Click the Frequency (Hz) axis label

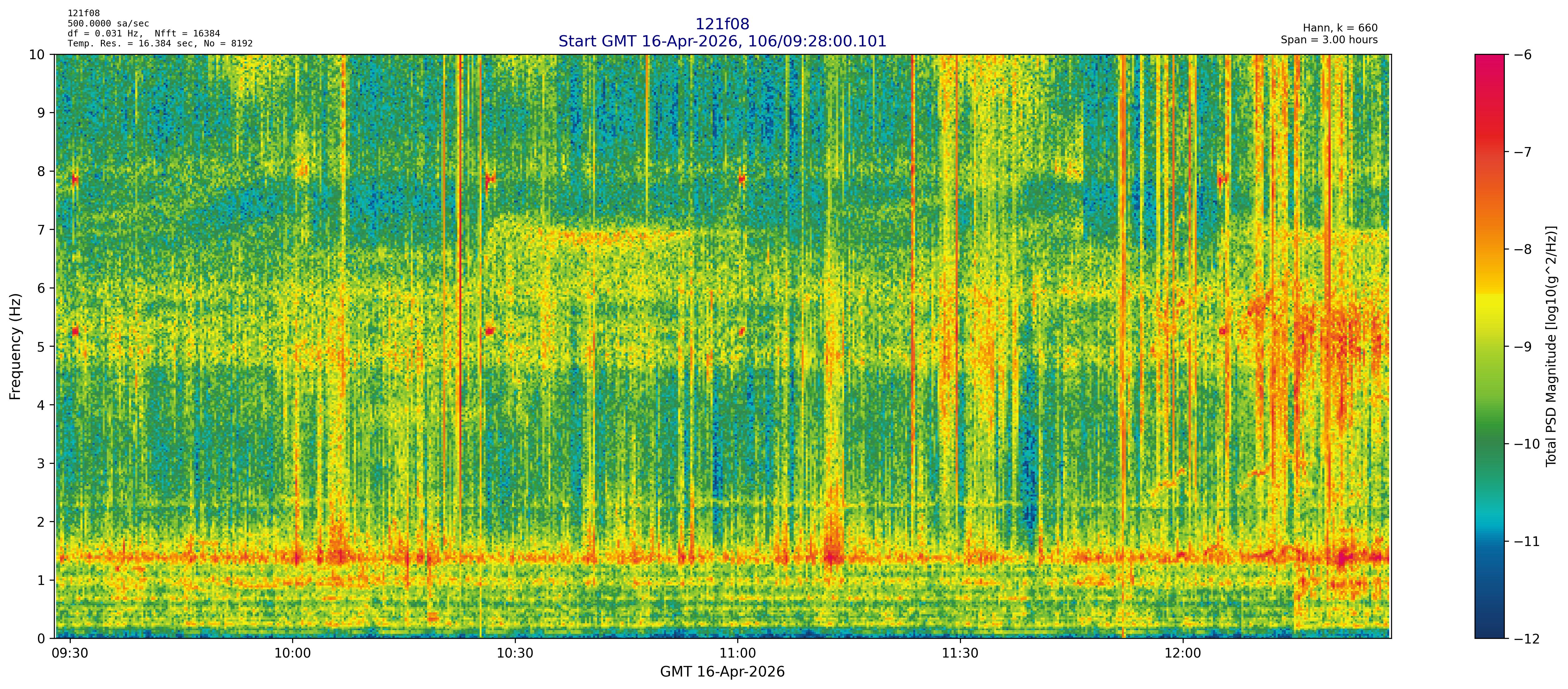tap(15, 346)
